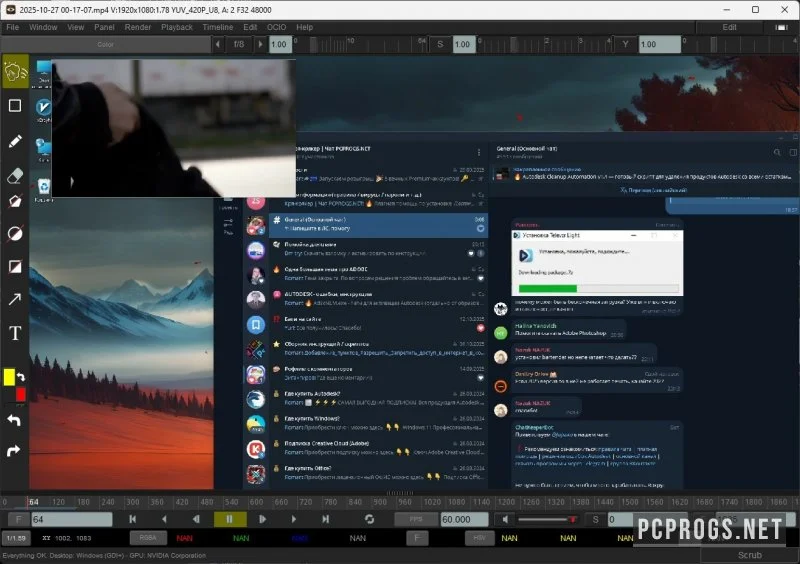
Task: Open the red background color swatch
Action: [x=20, y=395]
